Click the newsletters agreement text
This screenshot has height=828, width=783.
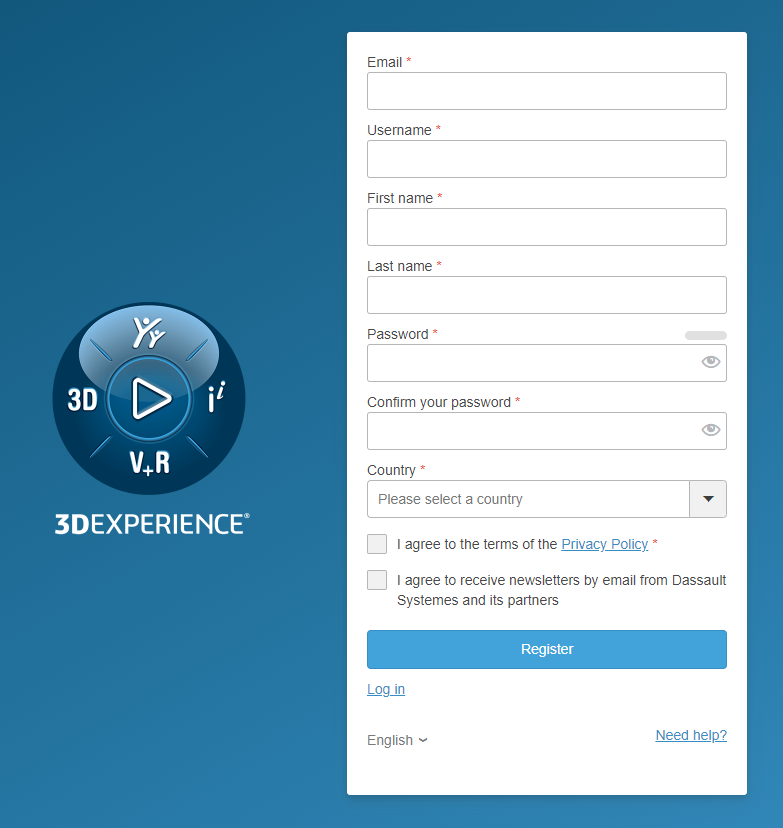562,590
